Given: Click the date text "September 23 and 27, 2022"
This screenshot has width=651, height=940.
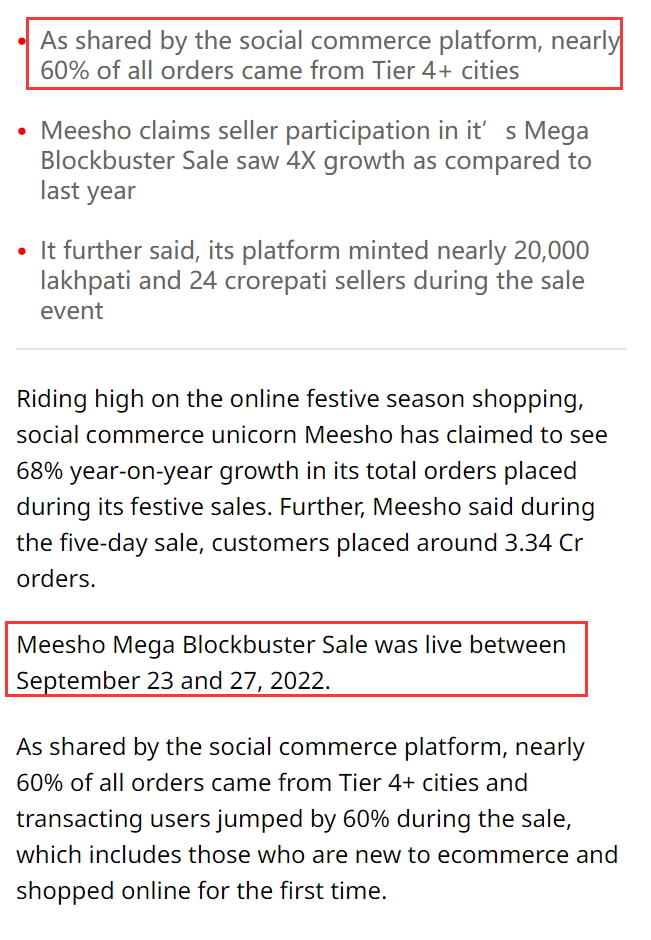Looking at the screenshot, I should [x=171, y=681].
